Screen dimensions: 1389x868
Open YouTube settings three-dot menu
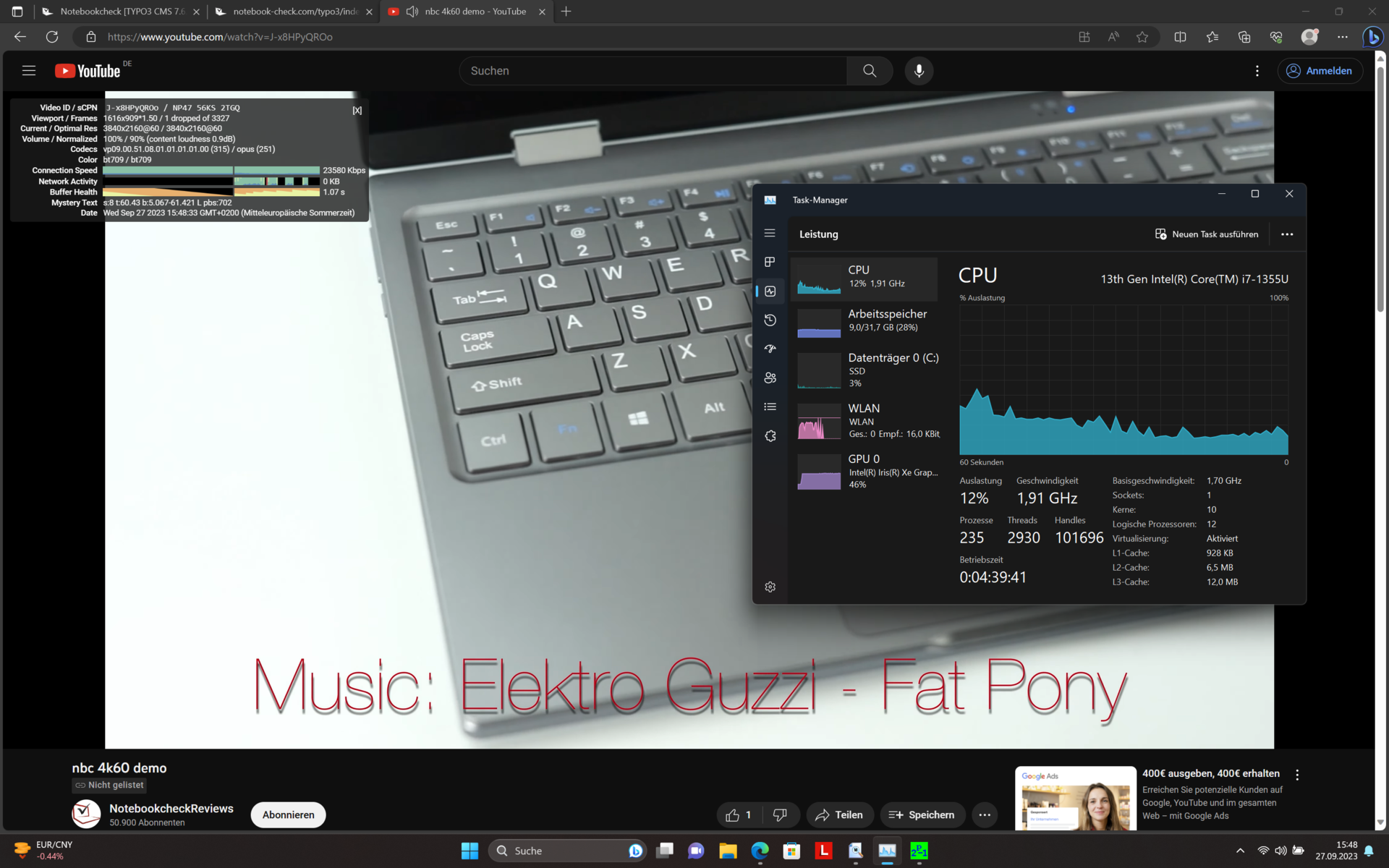1257,71
